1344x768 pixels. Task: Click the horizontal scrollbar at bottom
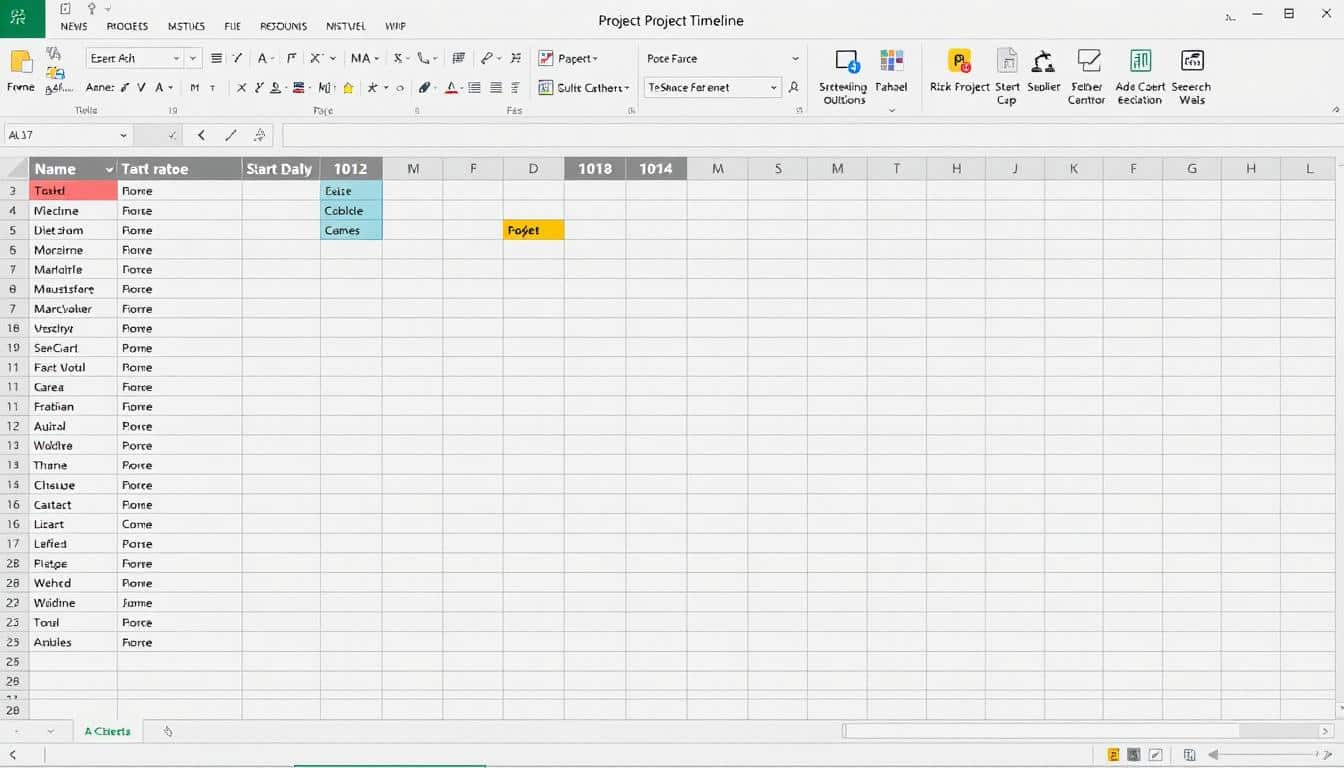(1088, 731)
